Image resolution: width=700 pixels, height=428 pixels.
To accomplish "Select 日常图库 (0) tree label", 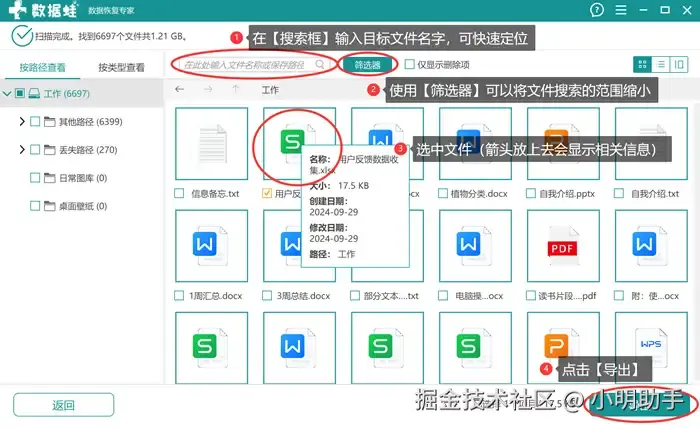I will click(x=83, y=178).
